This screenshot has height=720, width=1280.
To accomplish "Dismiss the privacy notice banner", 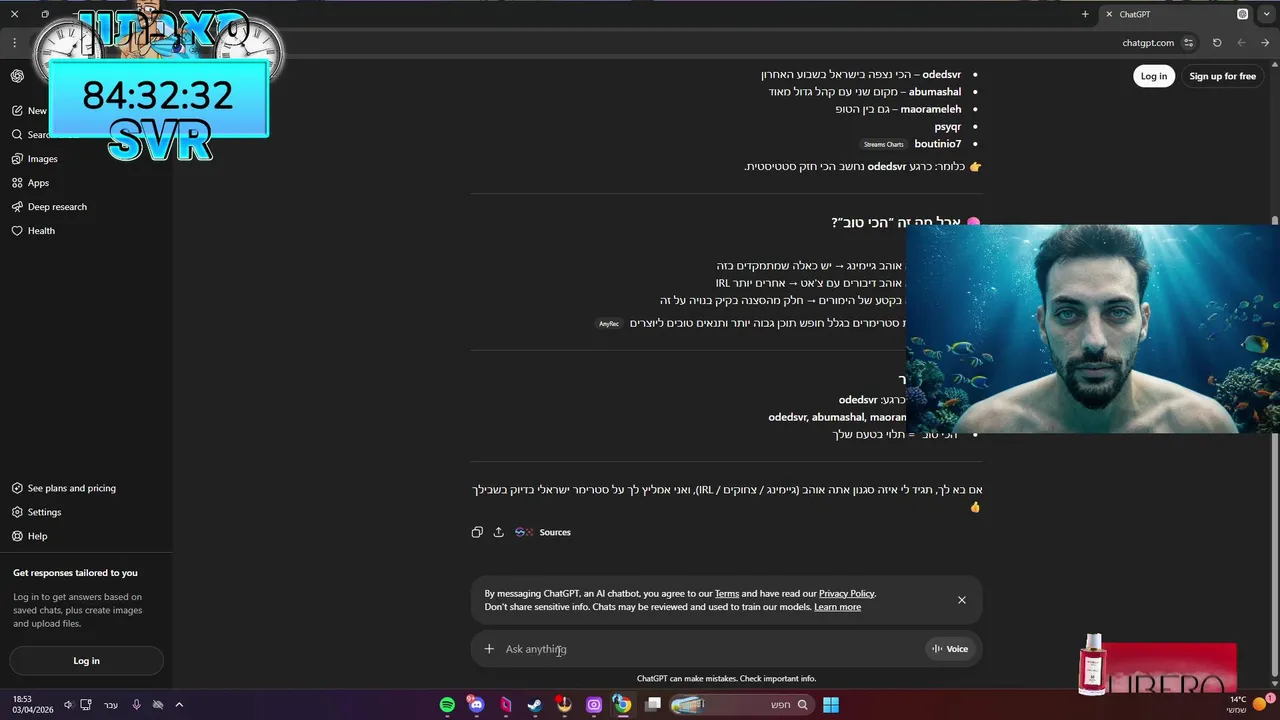I will (x=962, y=600).
